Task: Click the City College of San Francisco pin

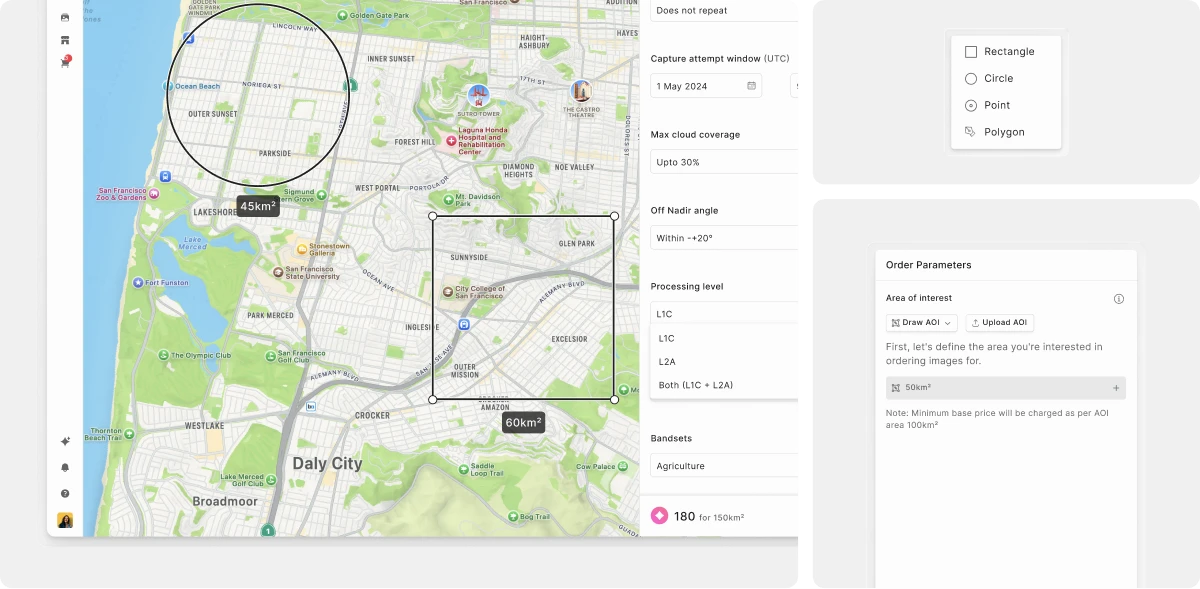Action: tap(448, 292)
